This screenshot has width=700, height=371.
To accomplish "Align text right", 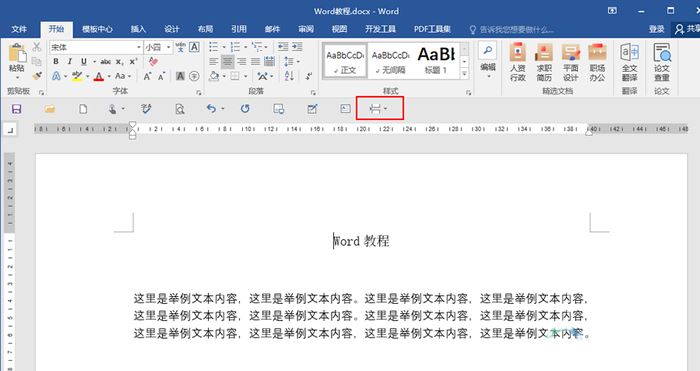I will pos(242,62).
